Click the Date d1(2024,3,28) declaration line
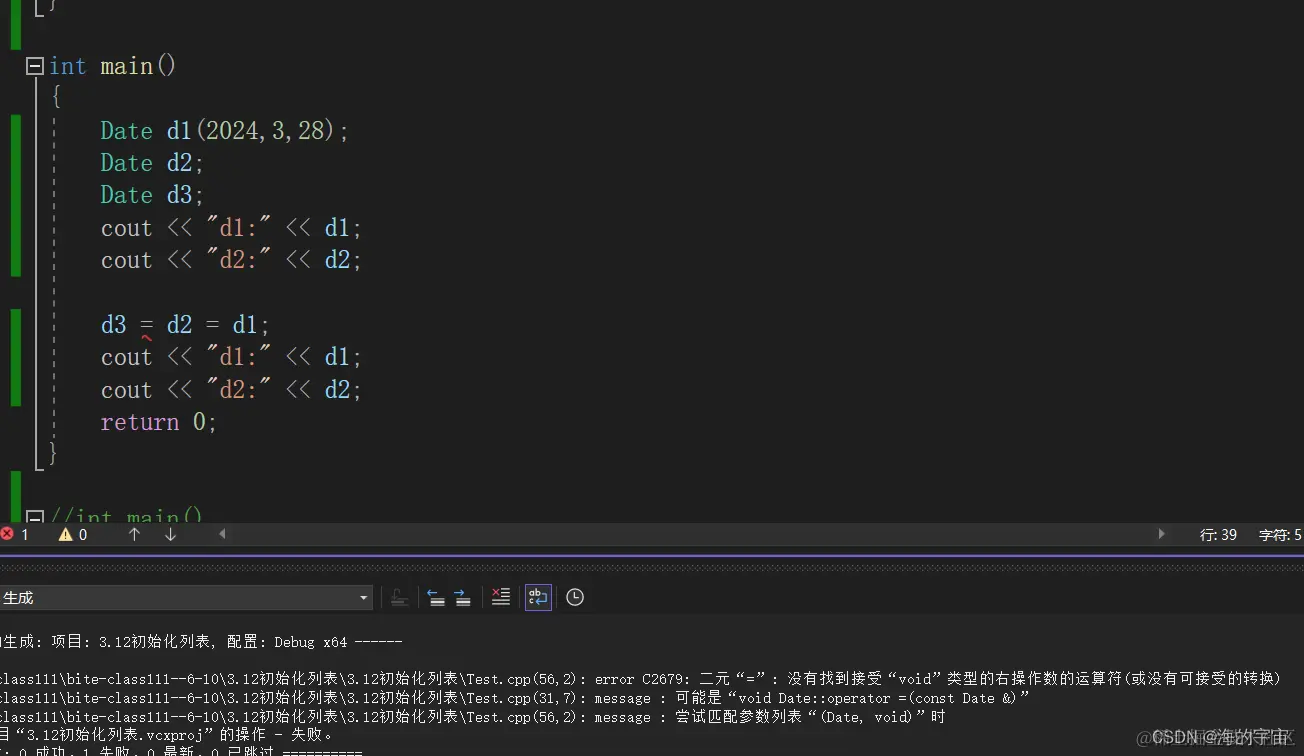 tap(225, 131)
